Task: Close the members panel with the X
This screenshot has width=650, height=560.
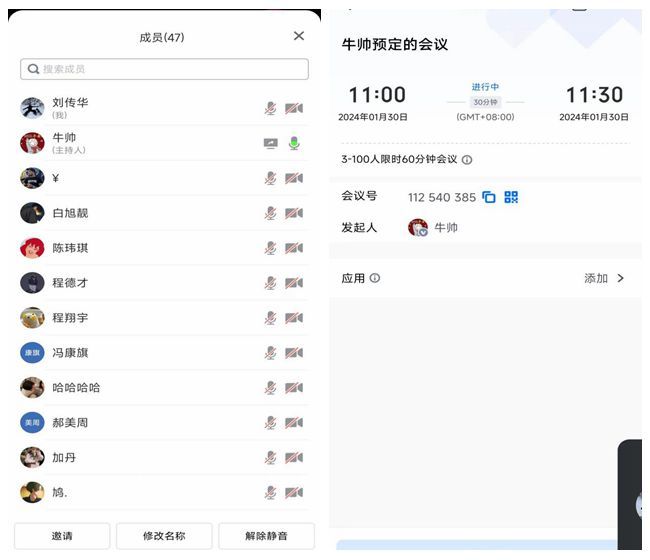Action: point(298,36)
